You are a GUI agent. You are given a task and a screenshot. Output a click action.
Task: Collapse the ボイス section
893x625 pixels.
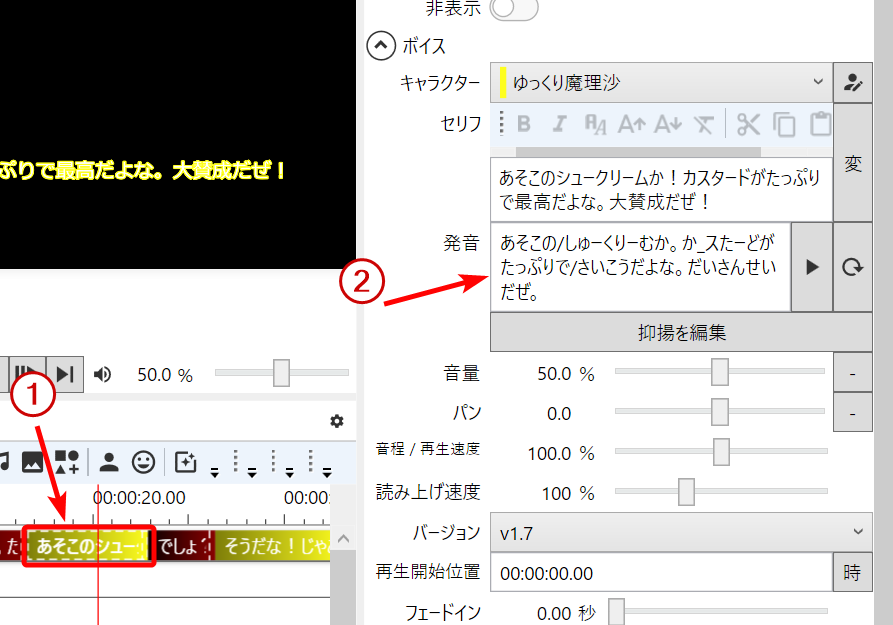click(381, 46)
